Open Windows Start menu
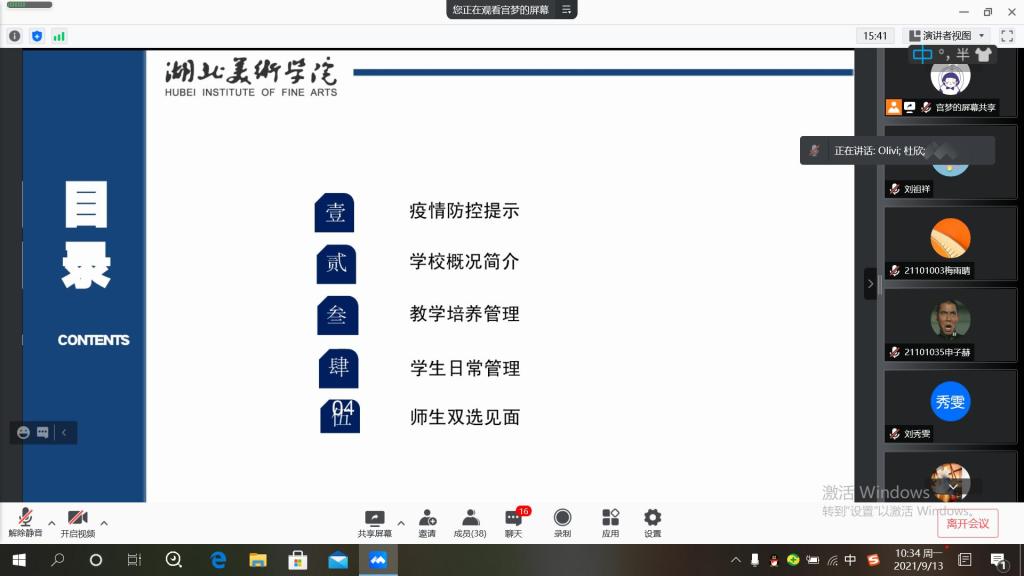The width and height of the screenshot is (1024, 576). [x=18, y=560]
